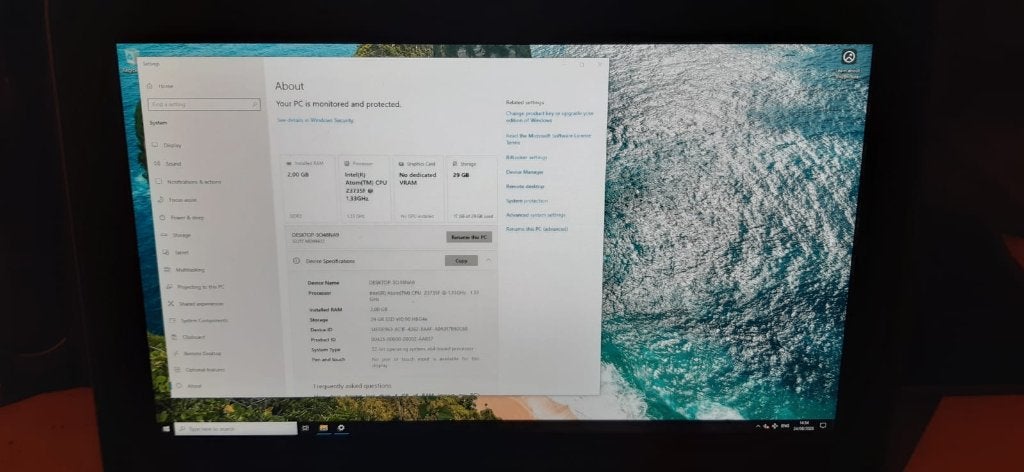Open Task View from taskbar
This screenshot has height=472, width=1024.
305,428
